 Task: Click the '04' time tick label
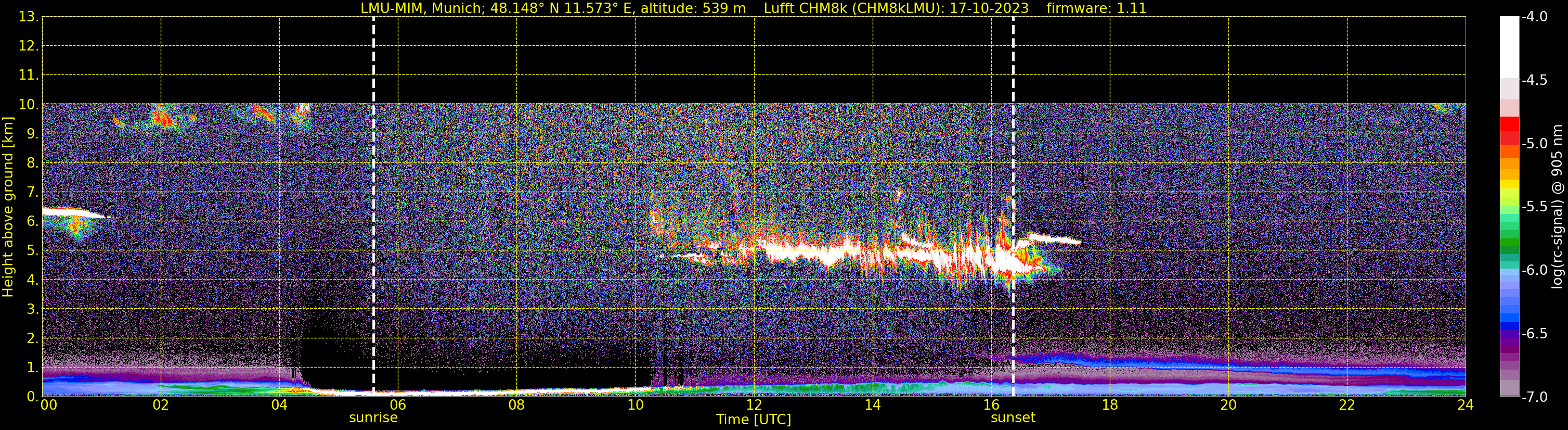(279, 405)
